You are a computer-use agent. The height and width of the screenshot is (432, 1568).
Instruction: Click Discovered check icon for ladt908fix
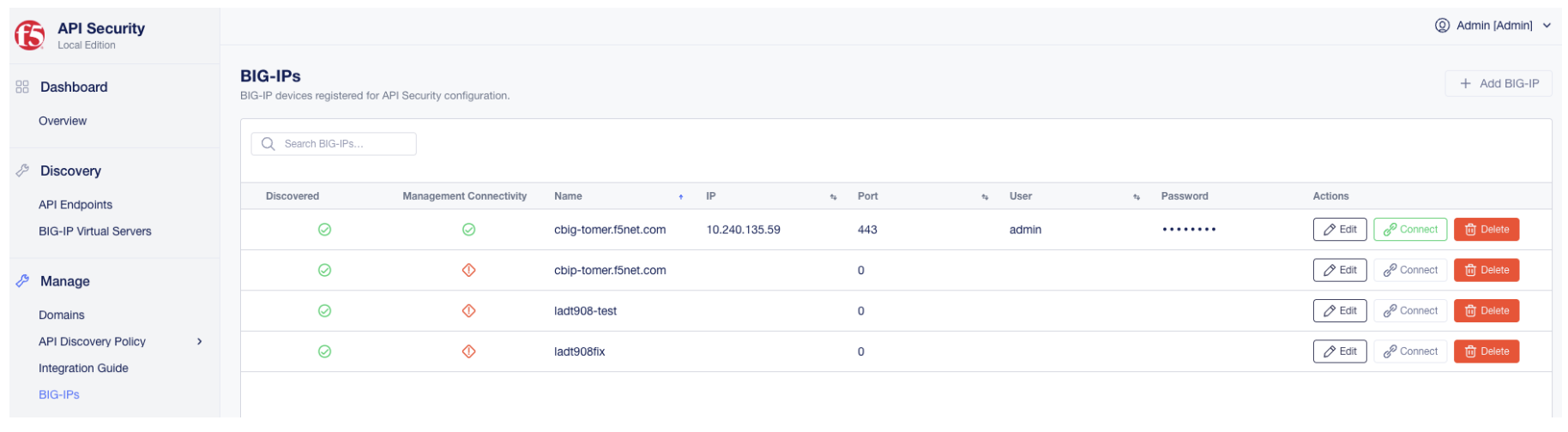(x=324, y=351)
